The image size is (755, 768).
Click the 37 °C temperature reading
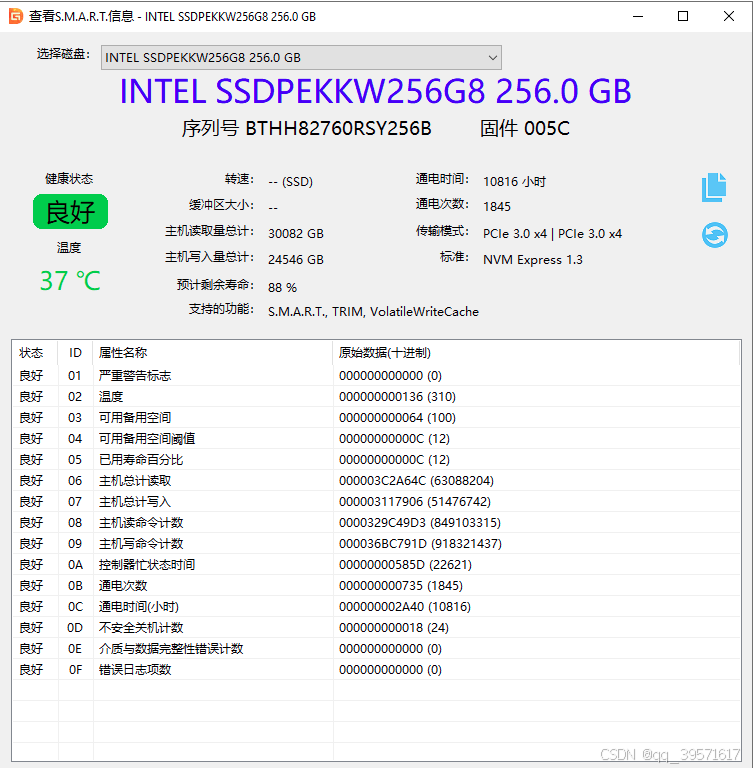tap(70, 281)
